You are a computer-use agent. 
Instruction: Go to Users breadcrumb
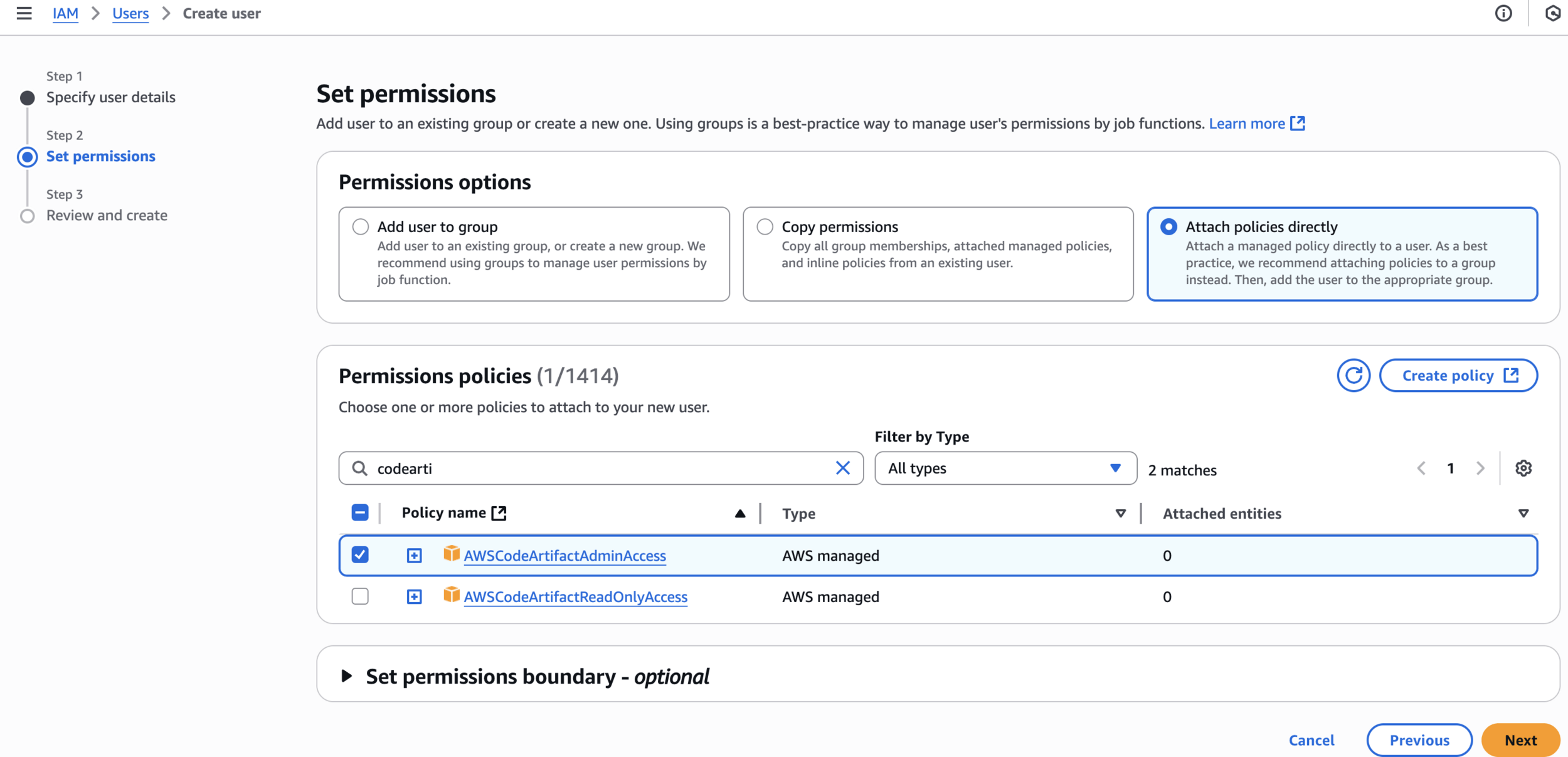coord(130,13)
